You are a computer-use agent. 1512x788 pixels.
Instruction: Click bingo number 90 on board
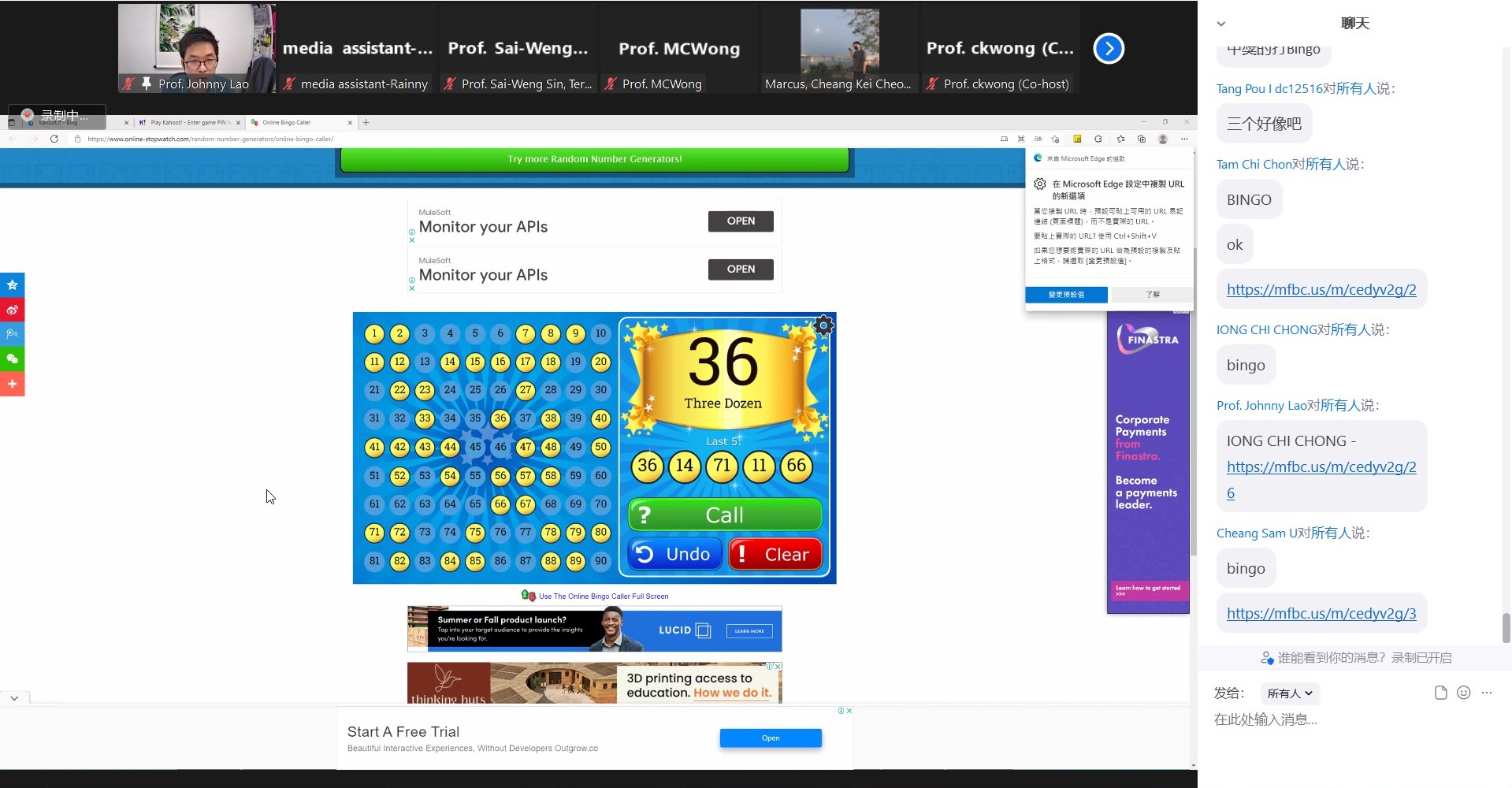click(x=600, y=561)
